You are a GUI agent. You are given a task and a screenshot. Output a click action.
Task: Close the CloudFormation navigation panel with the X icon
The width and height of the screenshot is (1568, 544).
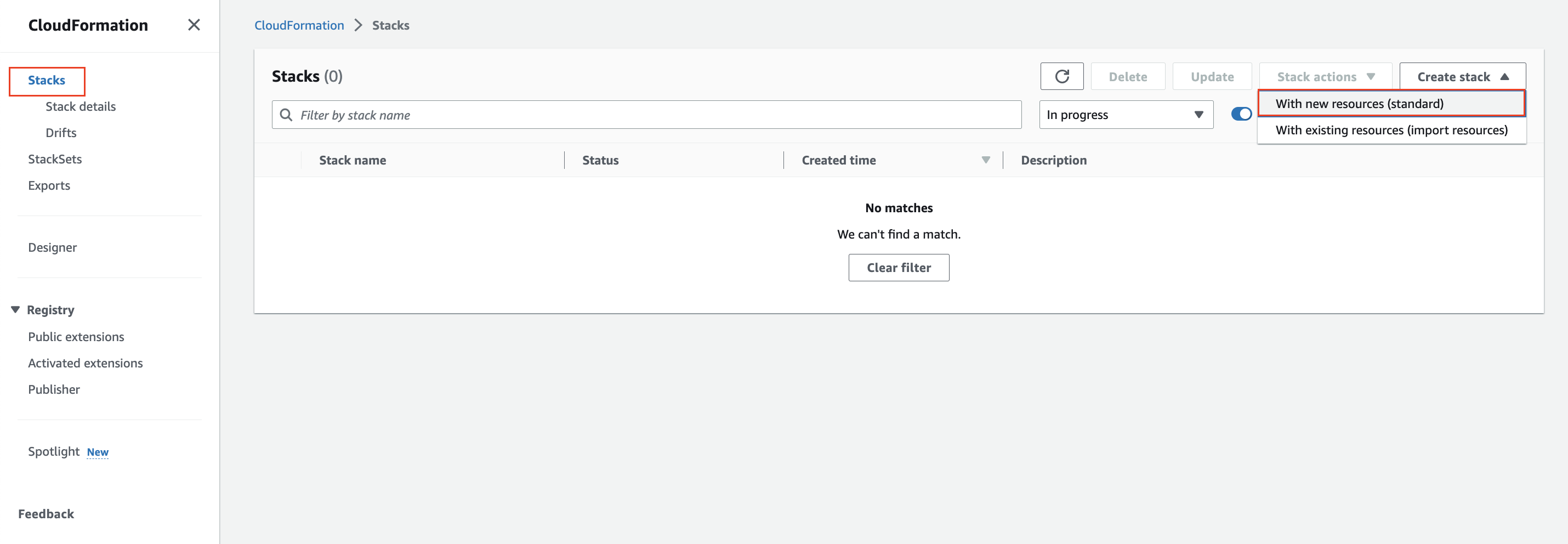194,25
